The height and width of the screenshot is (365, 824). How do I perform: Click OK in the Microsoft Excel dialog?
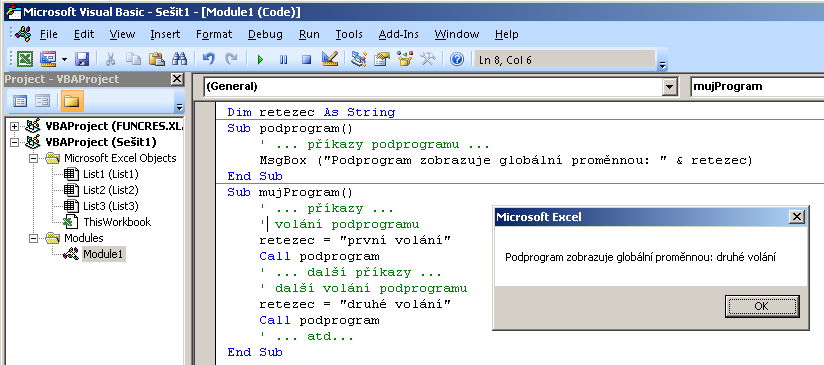[x=761, y=306]
